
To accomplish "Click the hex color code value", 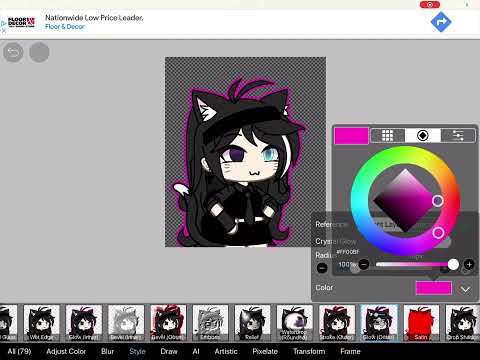I will pos(348,252).
